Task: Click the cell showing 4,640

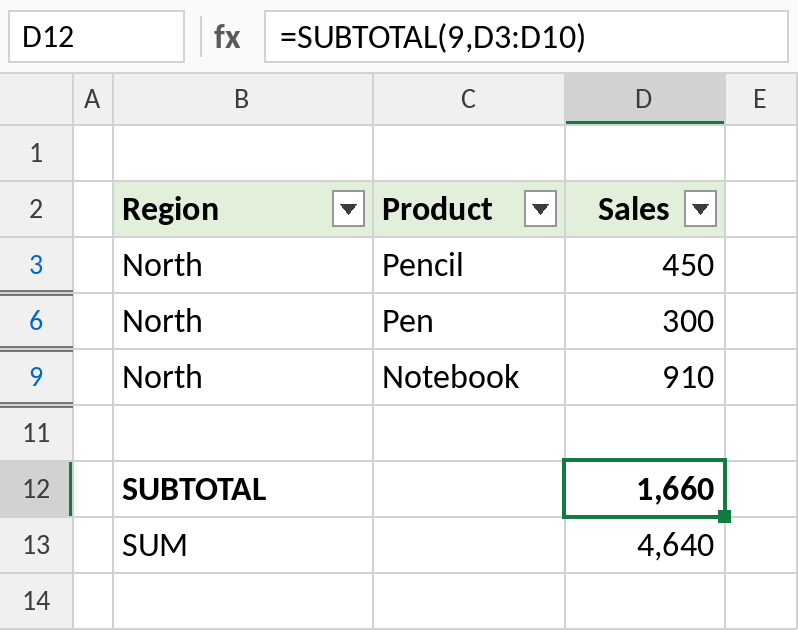Action: point(645,545)
